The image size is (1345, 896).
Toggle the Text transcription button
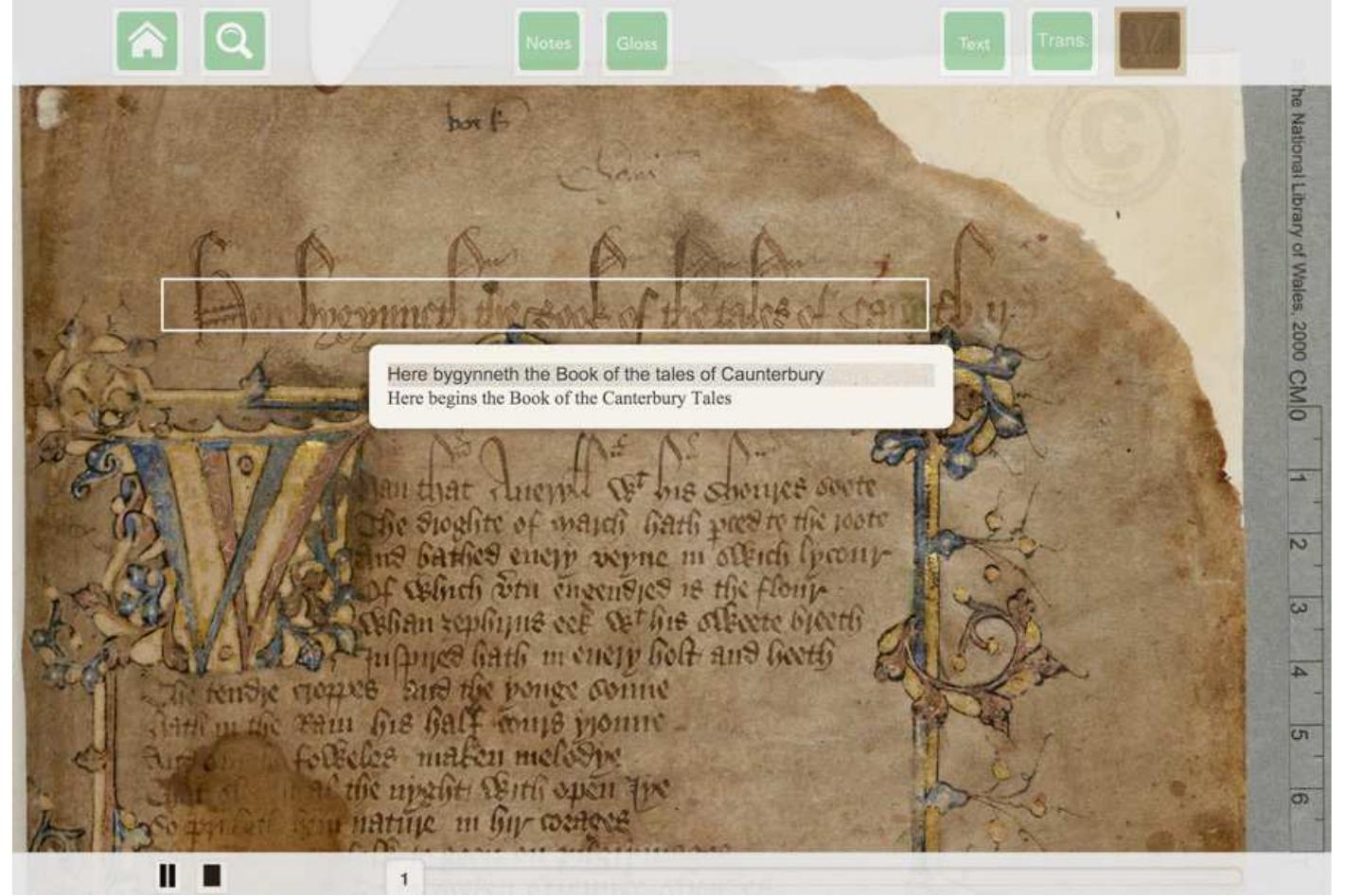pyautogui.click(x=974, y=42)
